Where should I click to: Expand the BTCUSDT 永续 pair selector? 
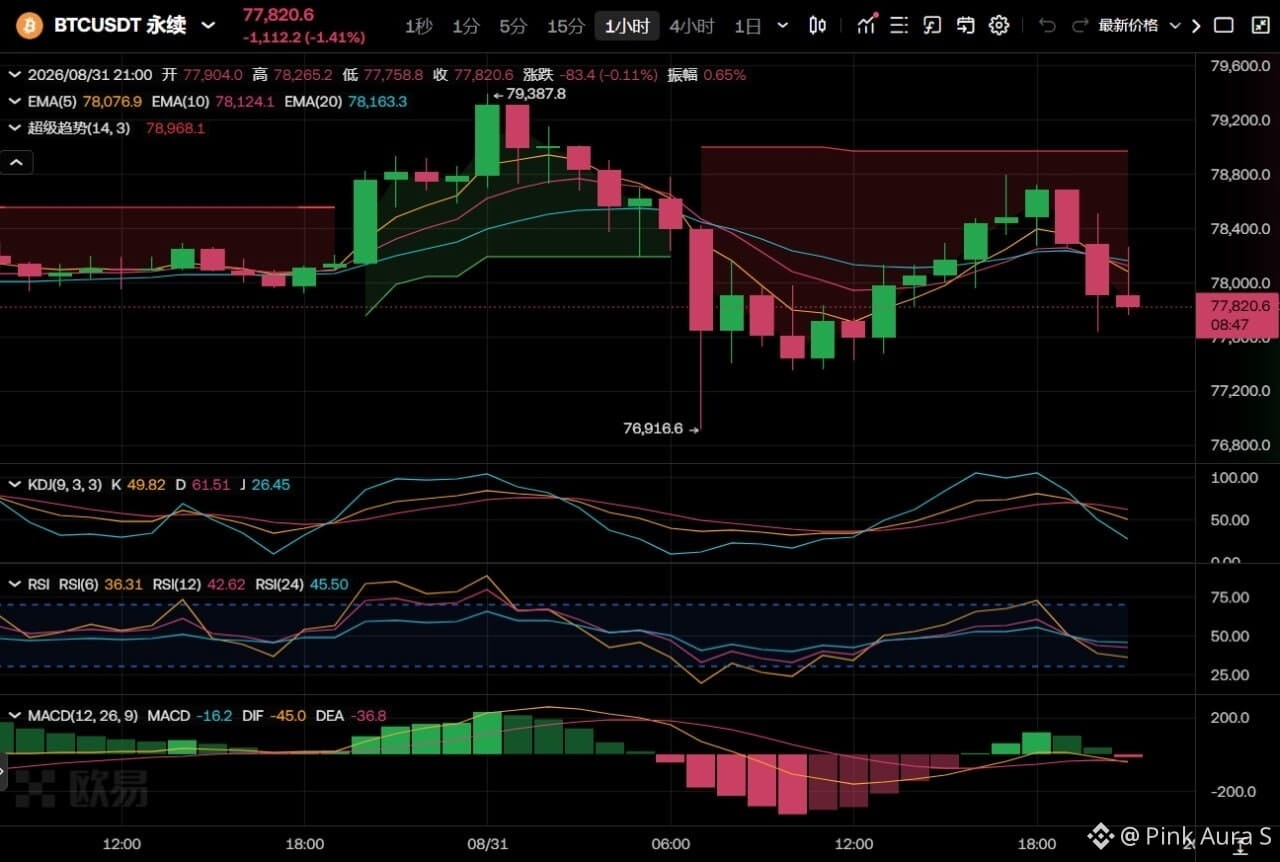[208, 26]
